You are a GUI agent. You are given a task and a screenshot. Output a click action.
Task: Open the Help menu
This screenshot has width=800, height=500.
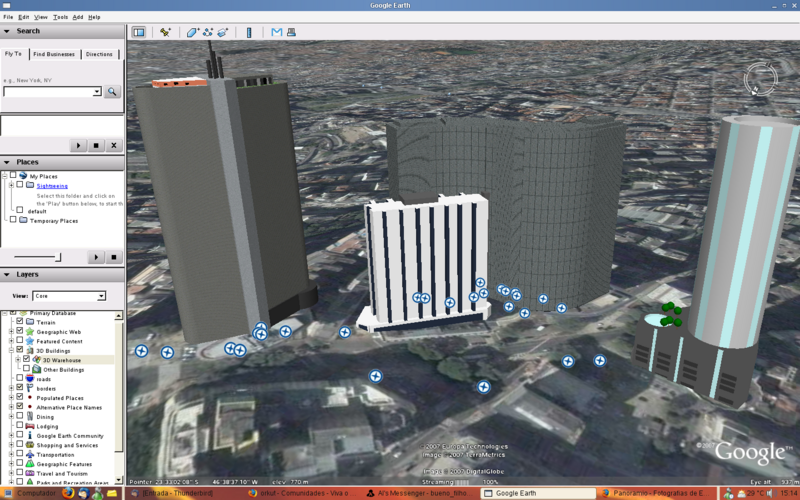tap(94, 17)
